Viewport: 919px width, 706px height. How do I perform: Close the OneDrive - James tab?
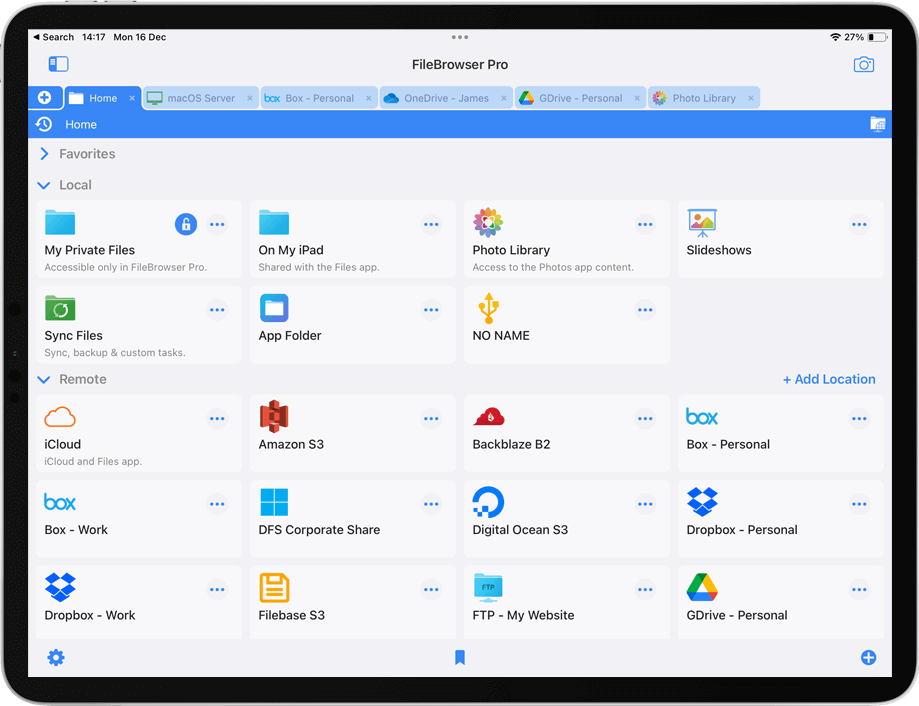[503, 98]
